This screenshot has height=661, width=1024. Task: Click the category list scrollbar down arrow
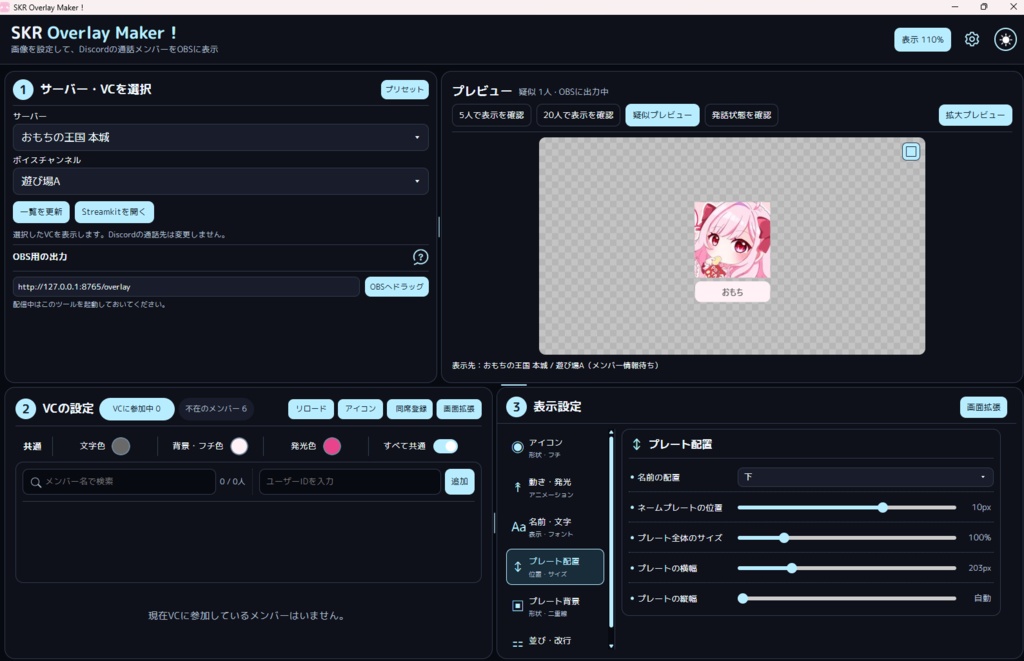[x=611, y=646]
